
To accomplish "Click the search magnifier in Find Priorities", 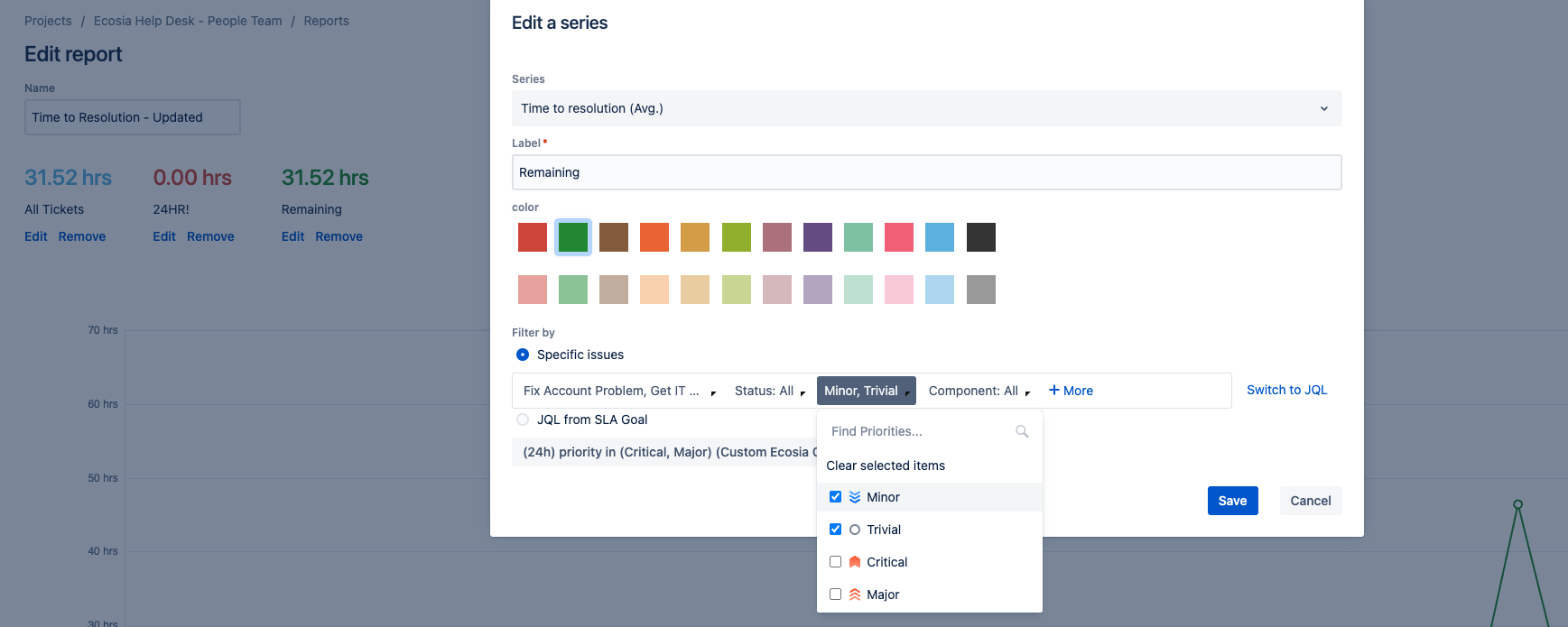I will tap(1022, 431).
